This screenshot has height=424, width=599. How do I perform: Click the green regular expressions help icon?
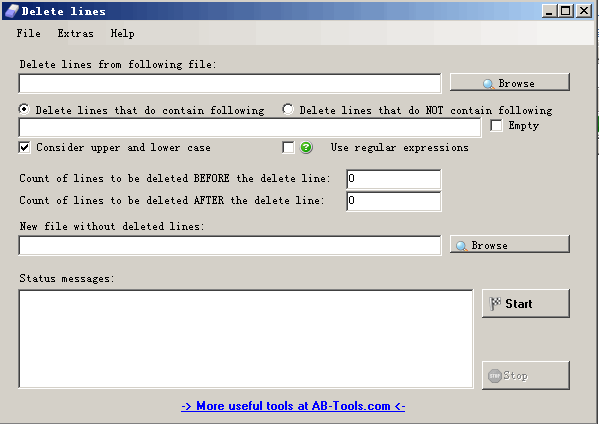pyautogui.click(x=306, y=147)
